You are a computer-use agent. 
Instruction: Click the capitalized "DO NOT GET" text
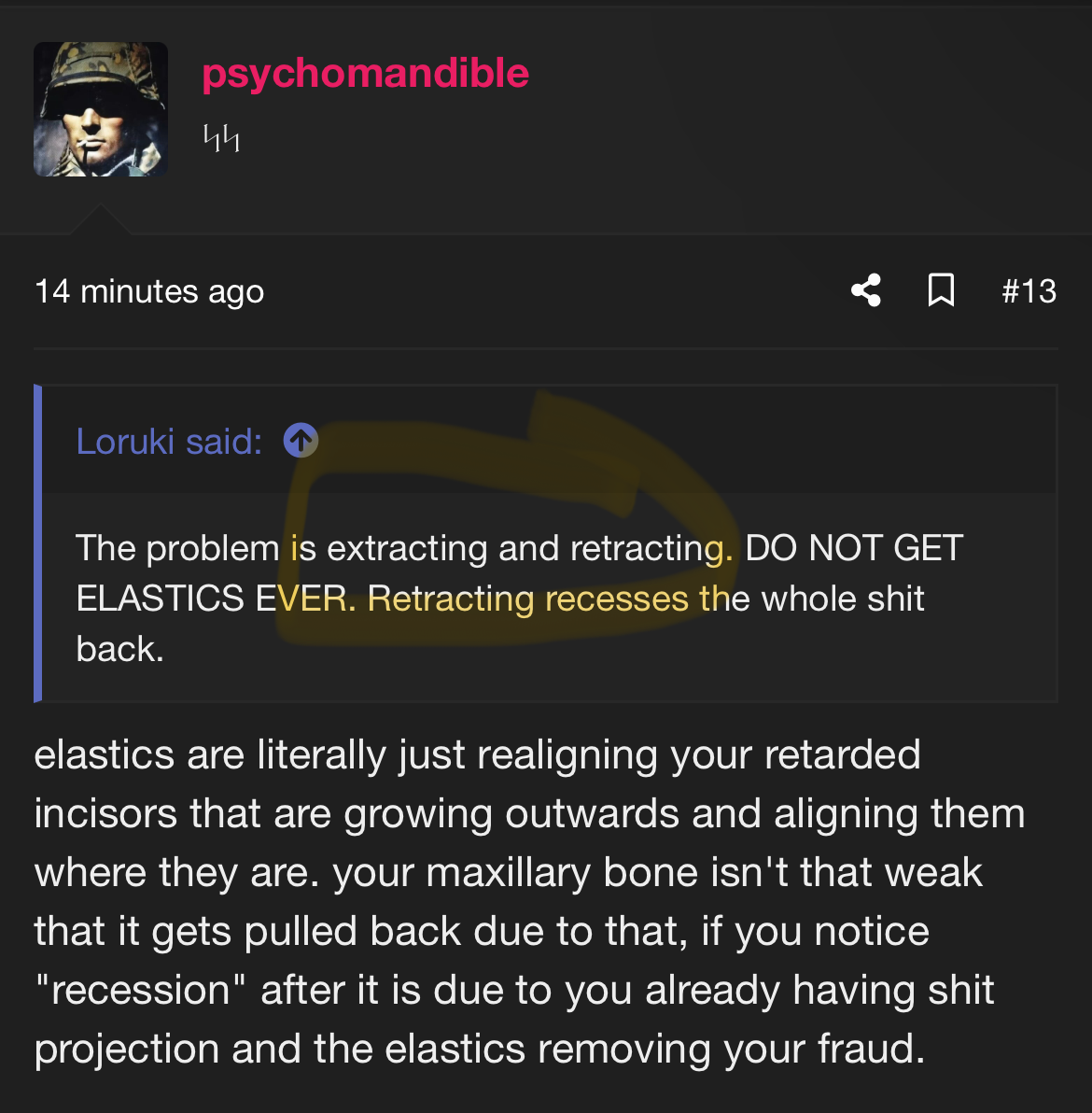click(854, 548)
